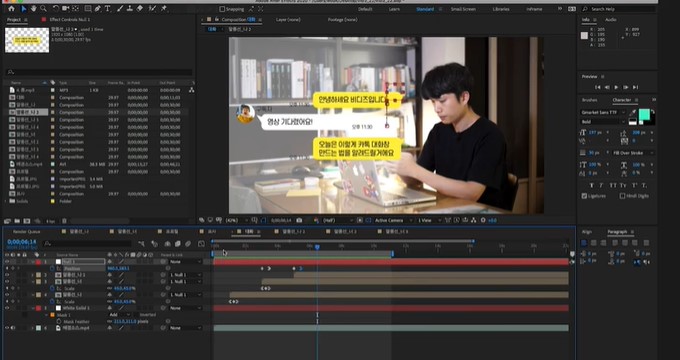Select the Eraser tool

(140, 9)
